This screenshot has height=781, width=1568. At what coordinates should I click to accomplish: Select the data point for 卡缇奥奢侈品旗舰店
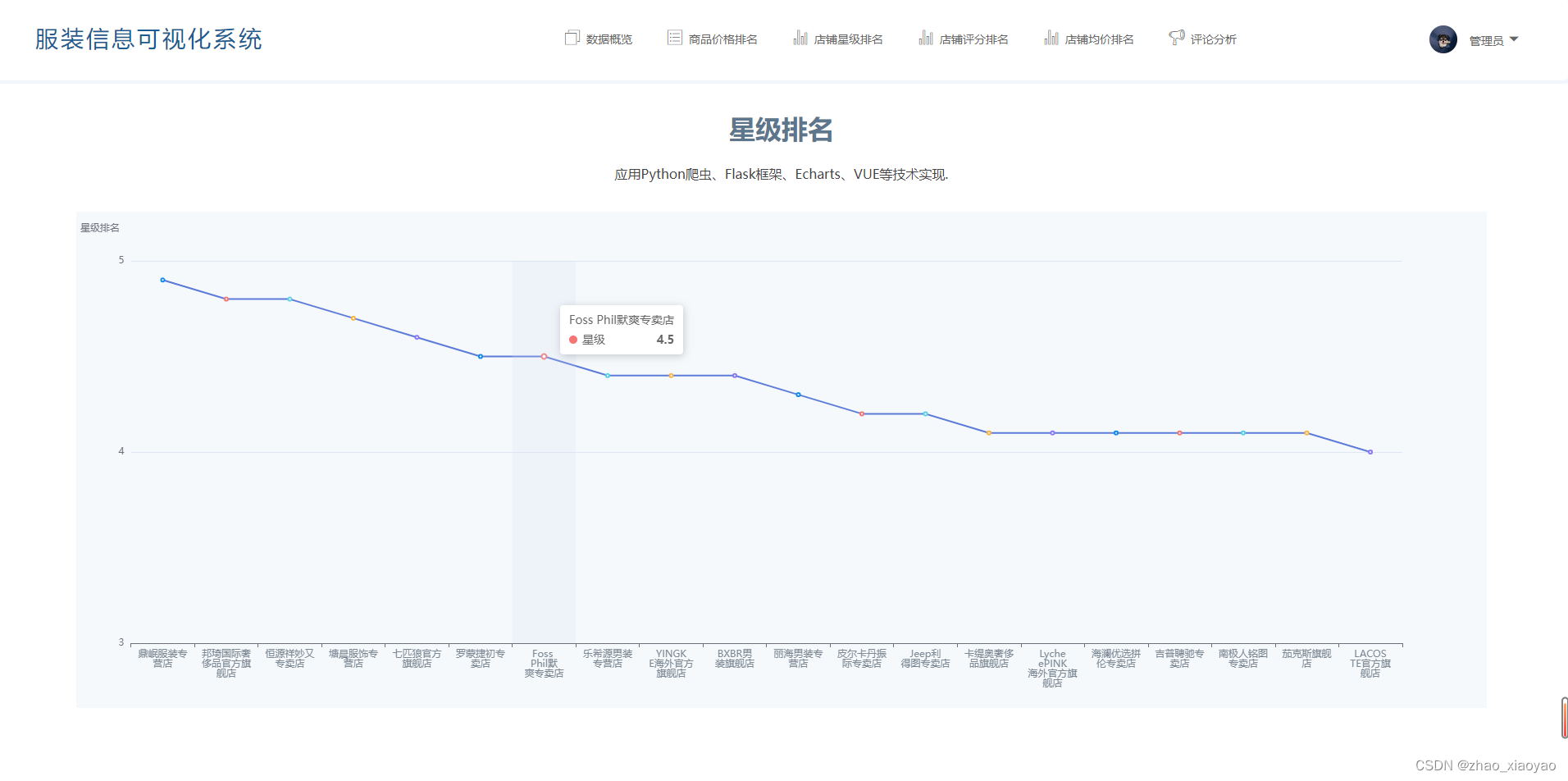click(x=989, y=433)
